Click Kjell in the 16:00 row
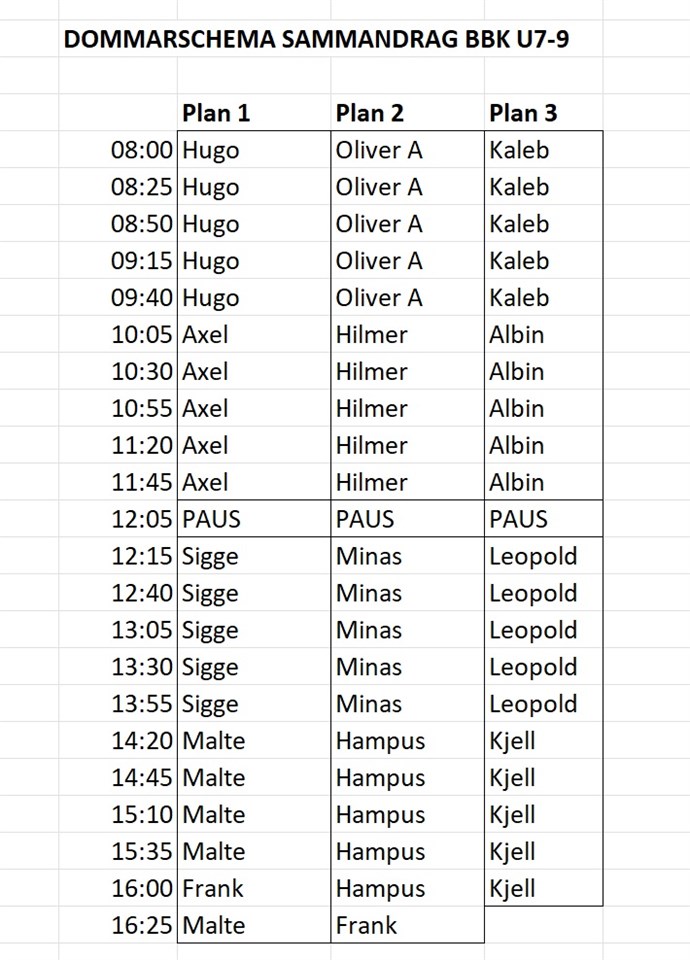Screen dimensions: 690x960 (x=512, y=888)
